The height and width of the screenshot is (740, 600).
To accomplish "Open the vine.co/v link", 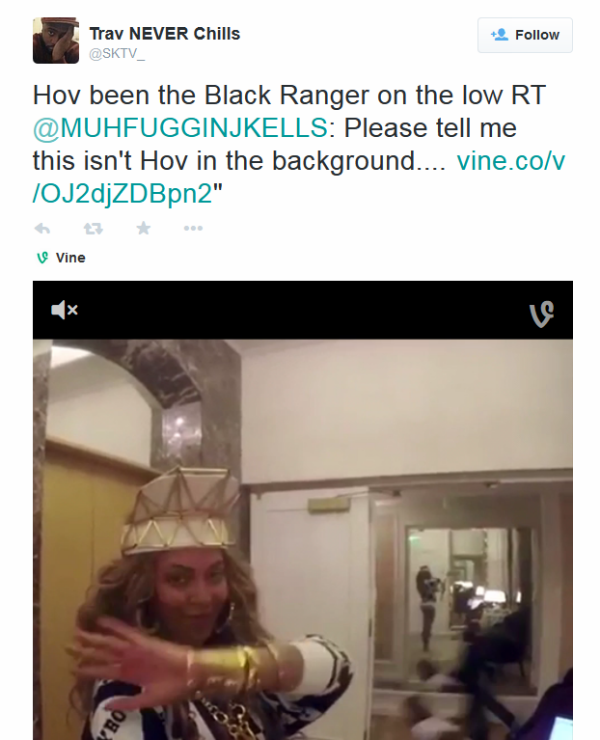I will pos(511,161).
